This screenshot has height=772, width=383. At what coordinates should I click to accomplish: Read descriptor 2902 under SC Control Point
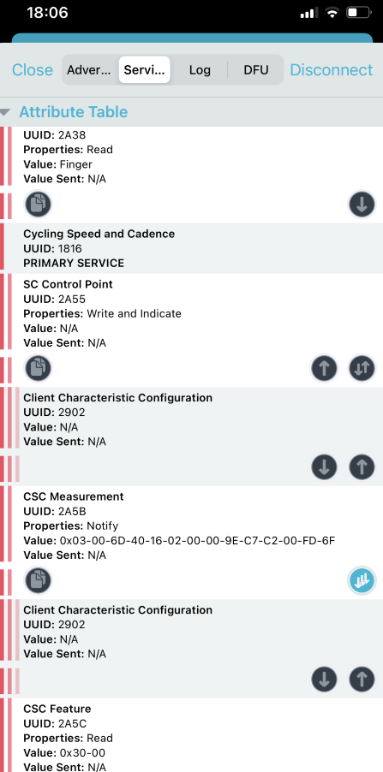324,467
